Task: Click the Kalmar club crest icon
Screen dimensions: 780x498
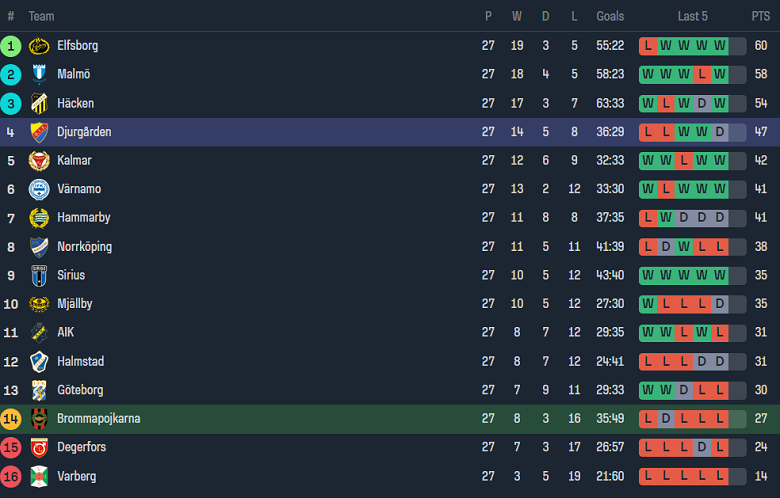Action: (x=39, y=161)
